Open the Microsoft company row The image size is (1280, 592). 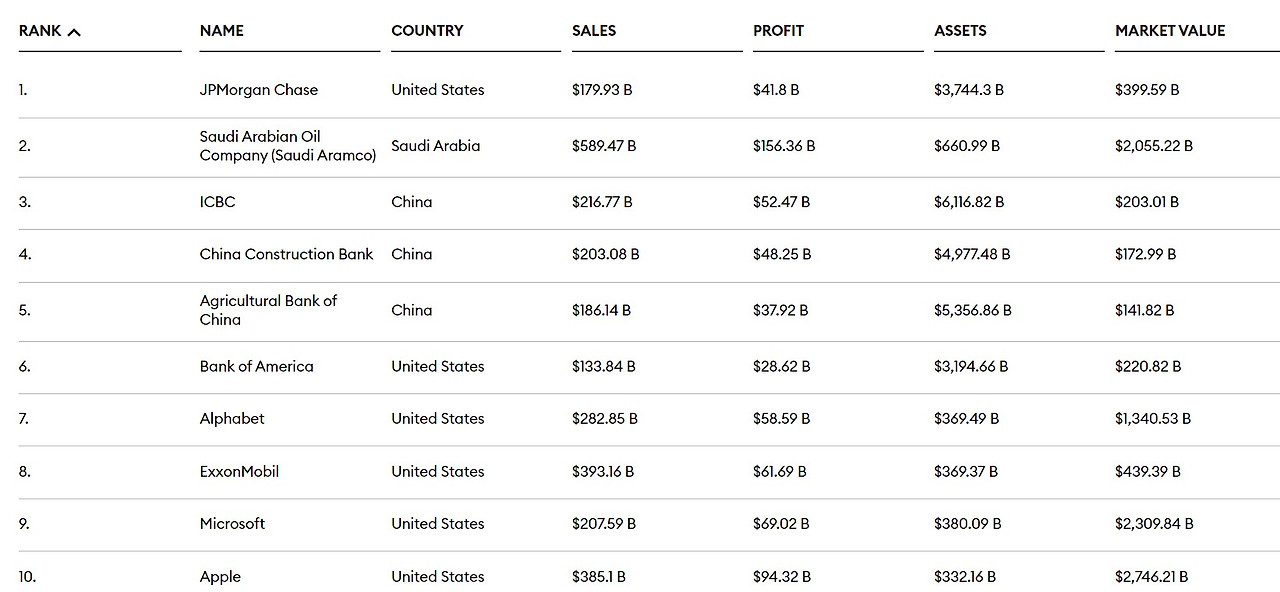click(x=232, y=524)
